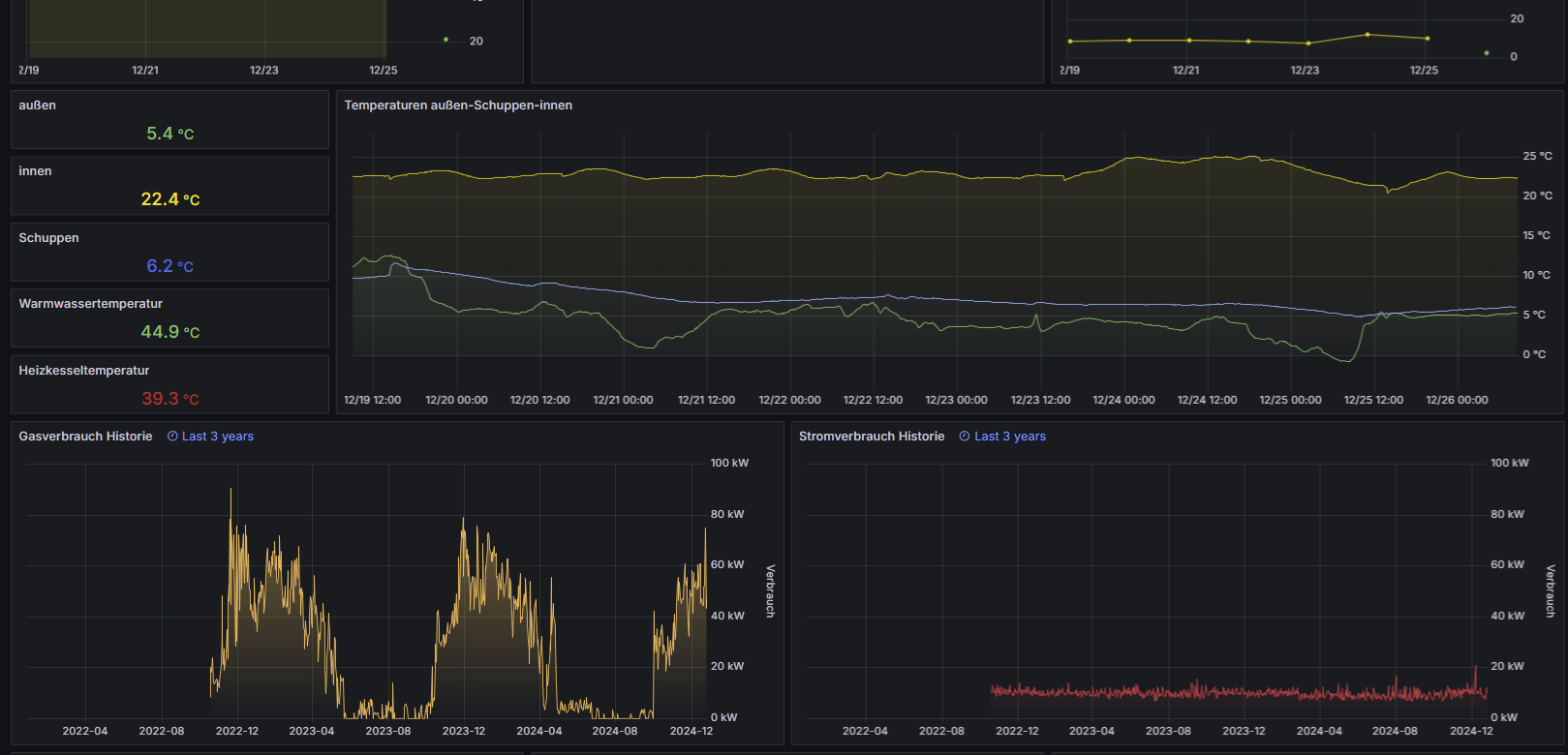Click the '12/19 12:00' time axis label
1568x755 pixels.
click(373, 400)
